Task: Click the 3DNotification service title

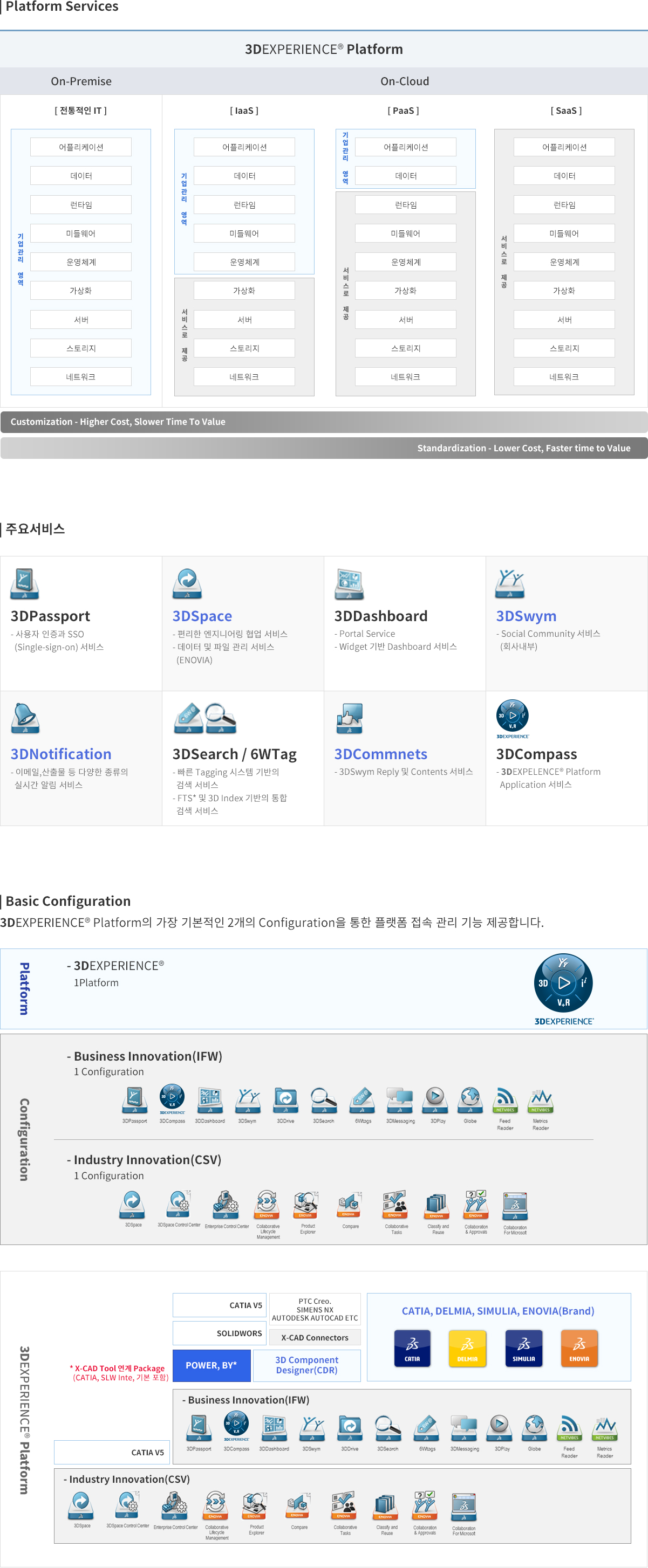Action: 61,754
